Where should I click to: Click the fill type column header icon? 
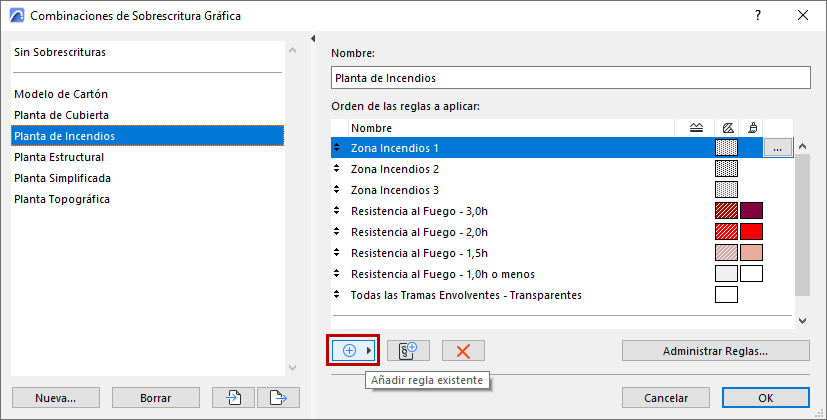(x=727, y=128)
